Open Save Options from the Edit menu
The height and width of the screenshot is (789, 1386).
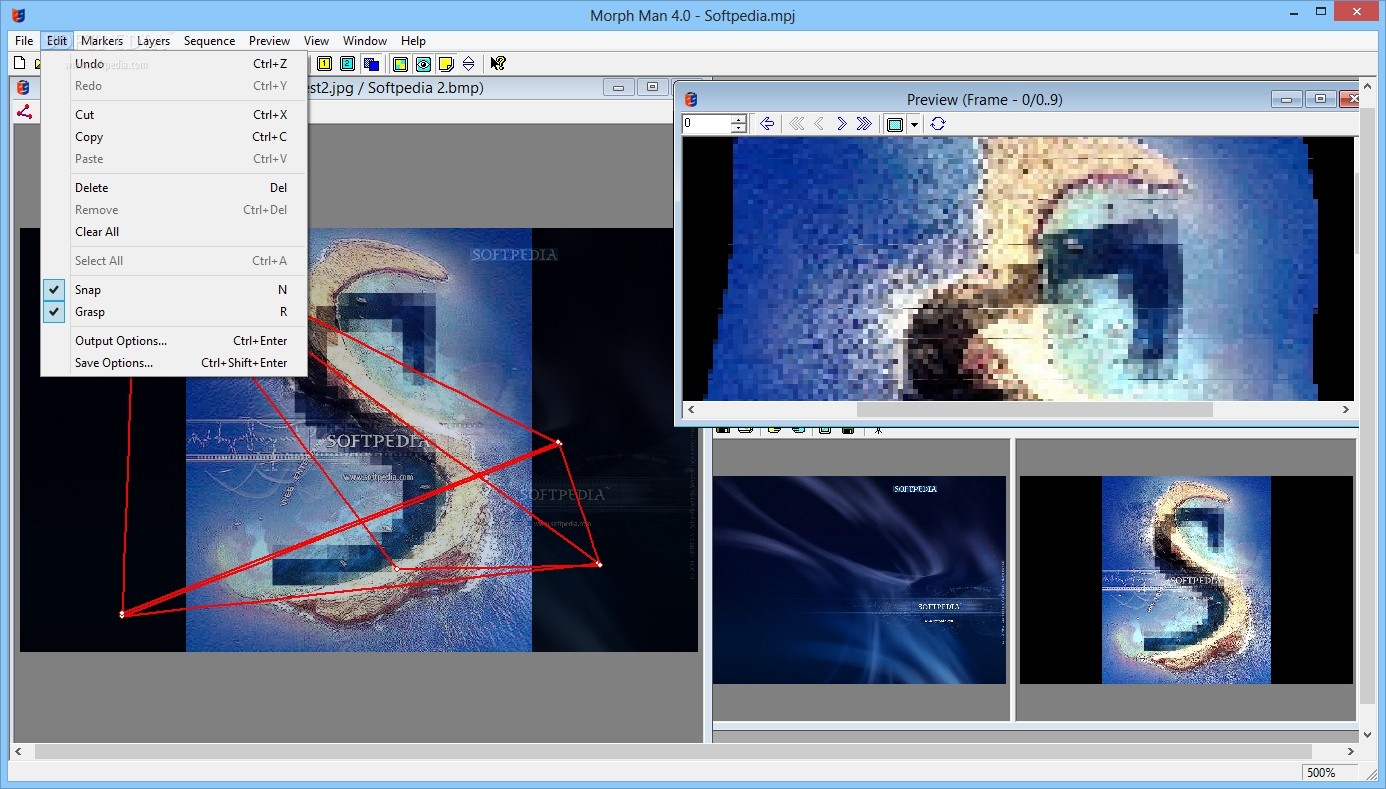click(173, 363)
